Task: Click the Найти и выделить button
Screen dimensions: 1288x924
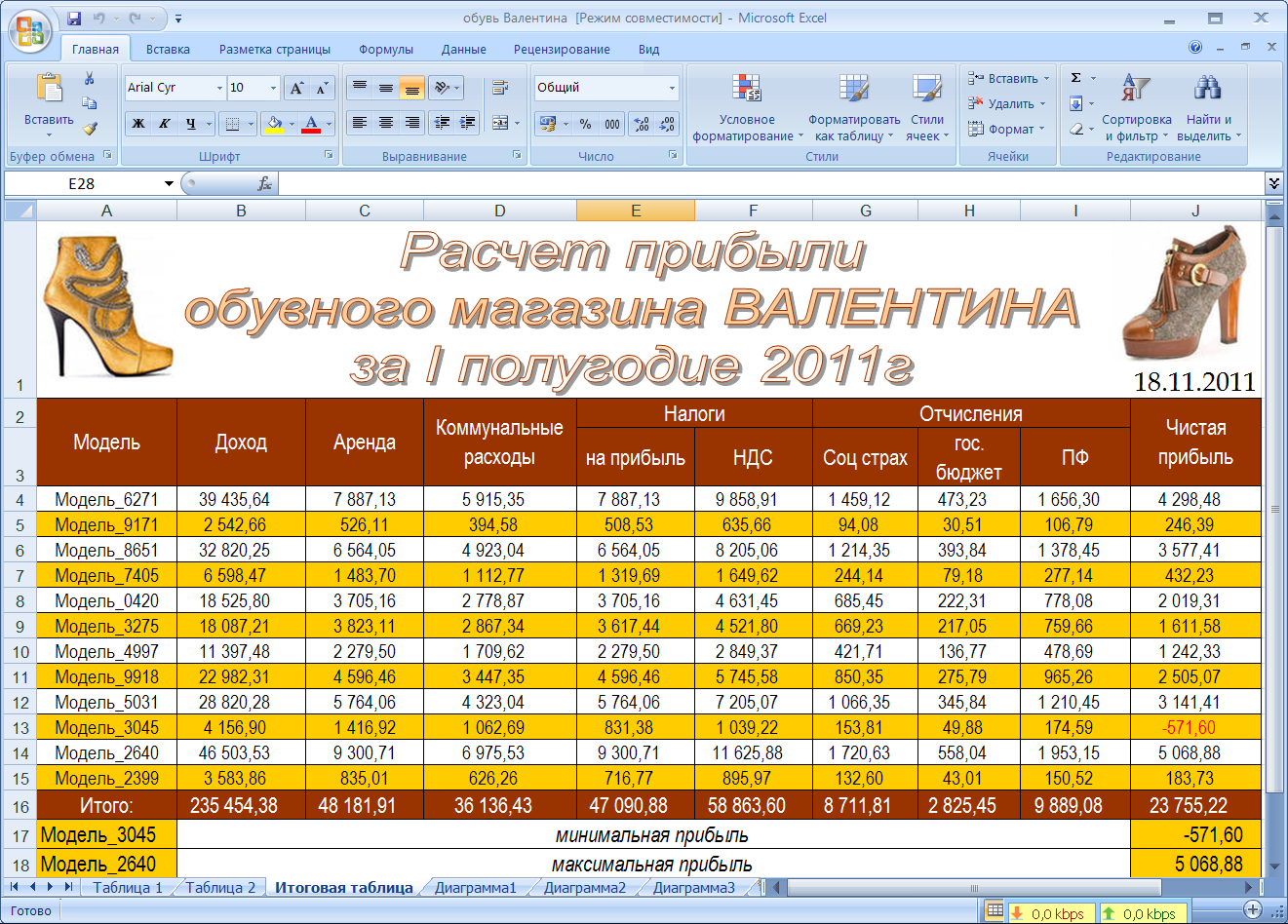Action: click(1209, 108)
